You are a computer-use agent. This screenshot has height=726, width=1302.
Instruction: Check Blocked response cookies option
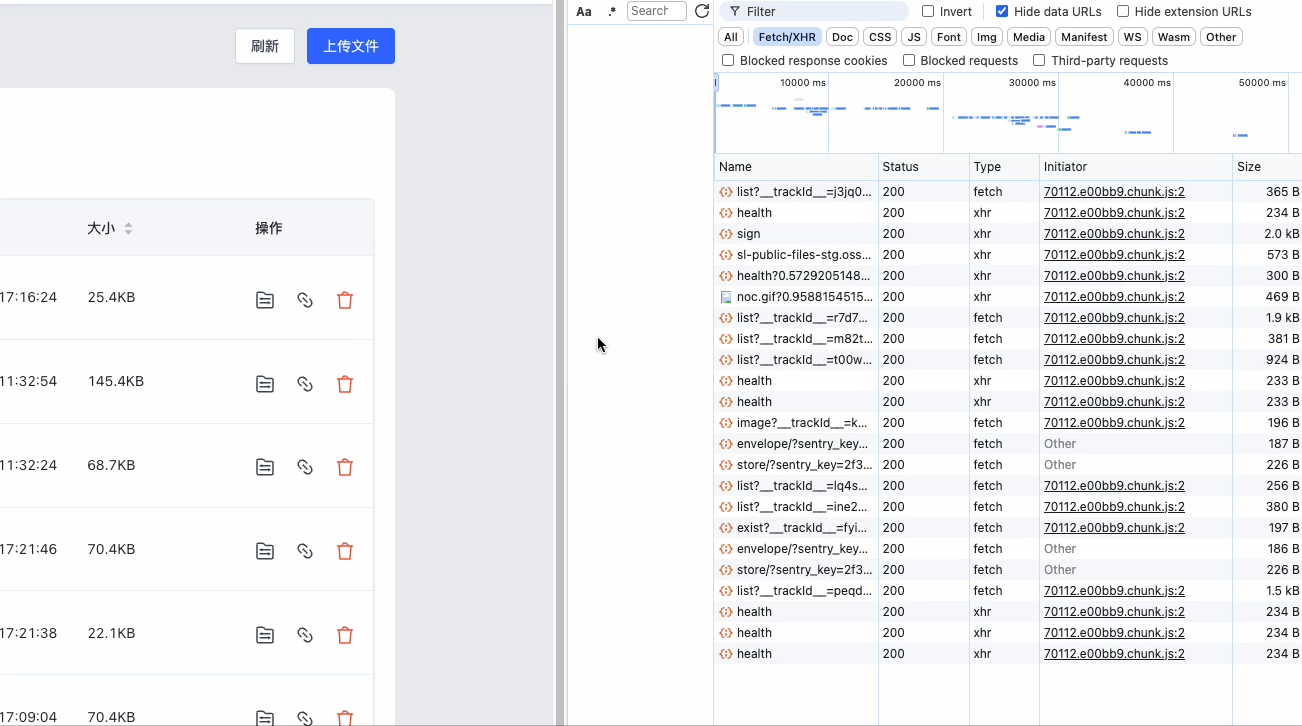click(x=728, y=61)
